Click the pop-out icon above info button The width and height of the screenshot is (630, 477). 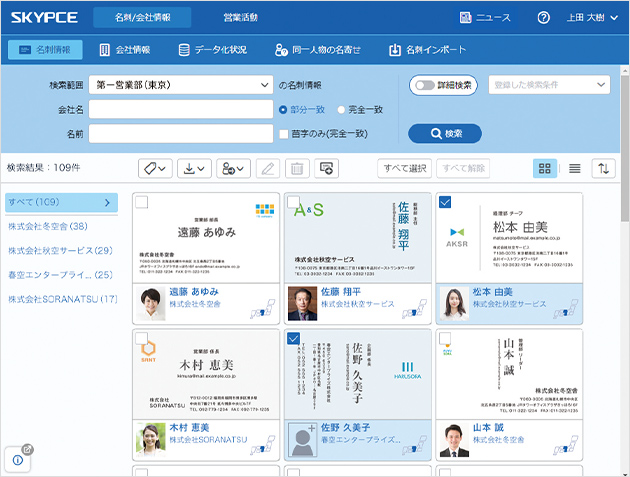click(27, 449)
